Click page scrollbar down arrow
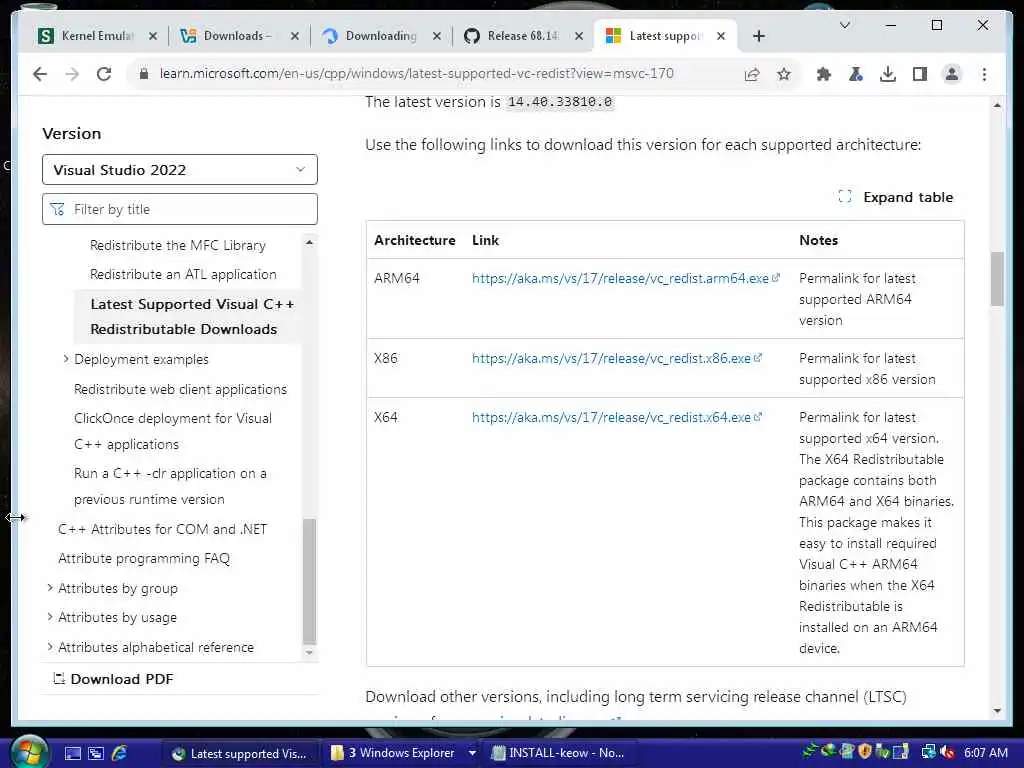Image resolution: width=1024 pixels, height=768 pixels. pos(997,711)
